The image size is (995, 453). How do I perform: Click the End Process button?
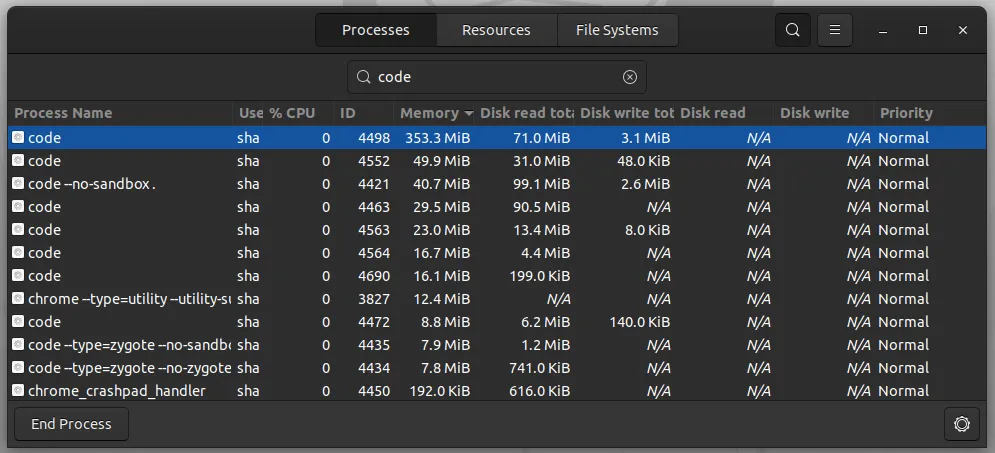point(71,424)
